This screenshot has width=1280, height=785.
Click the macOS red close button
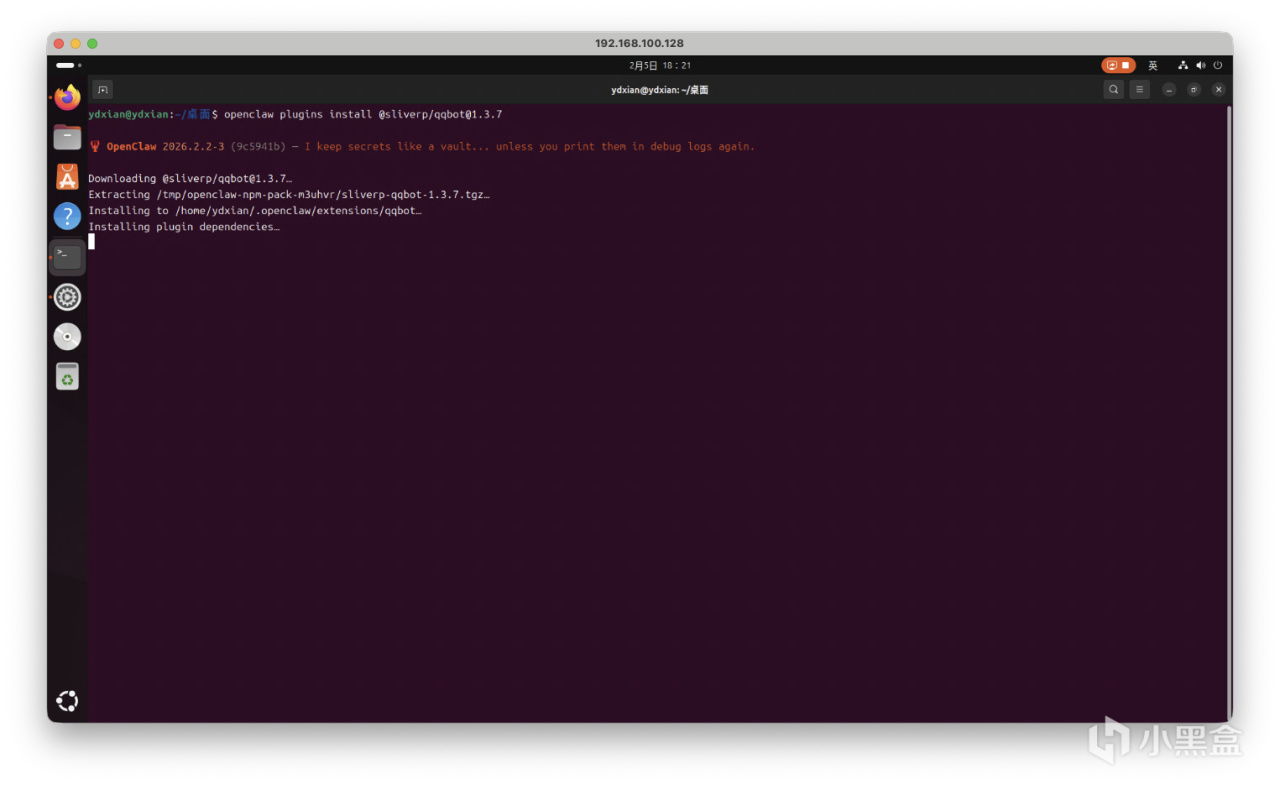(59, 44)
